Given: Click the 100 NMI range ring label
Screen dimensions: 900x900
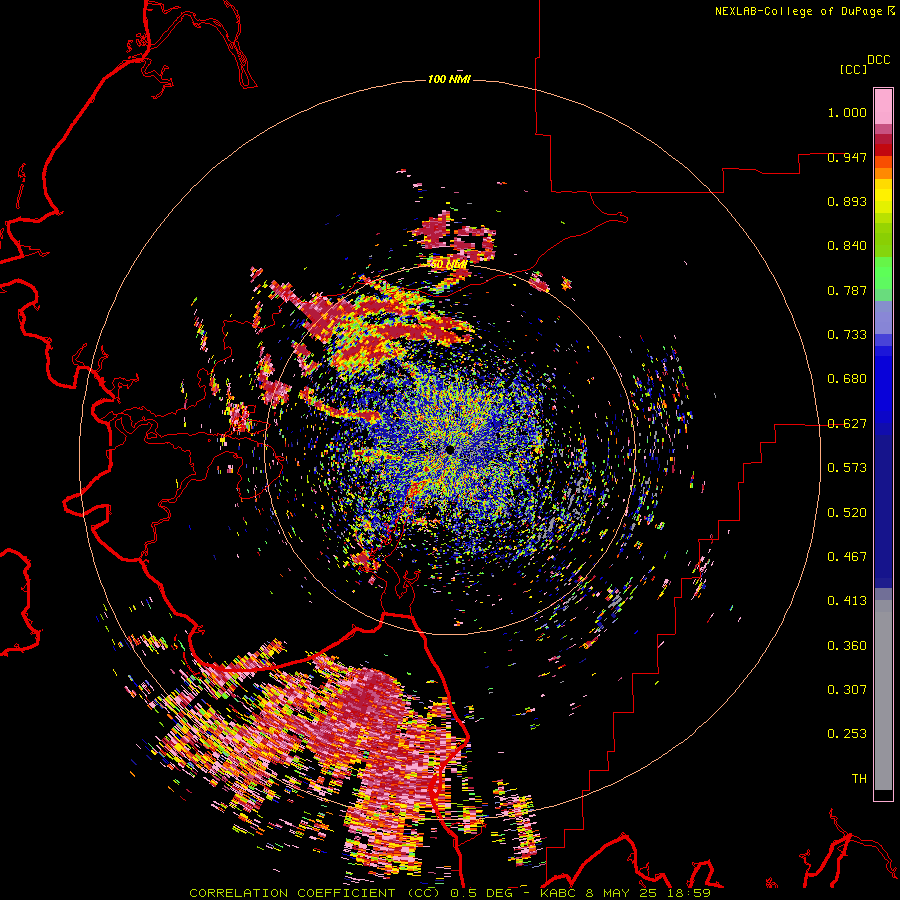Looking at the screenshot, I should tap(449, 79).
